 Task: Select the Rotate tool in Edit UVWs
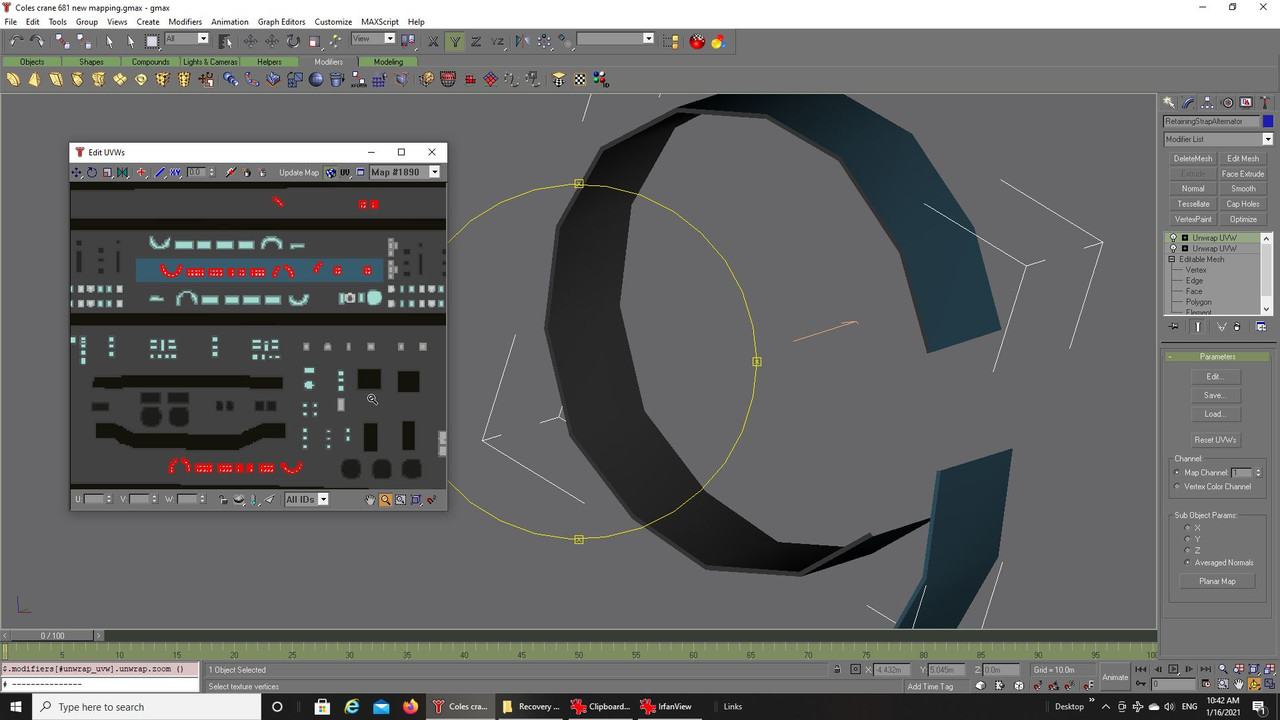92,172
